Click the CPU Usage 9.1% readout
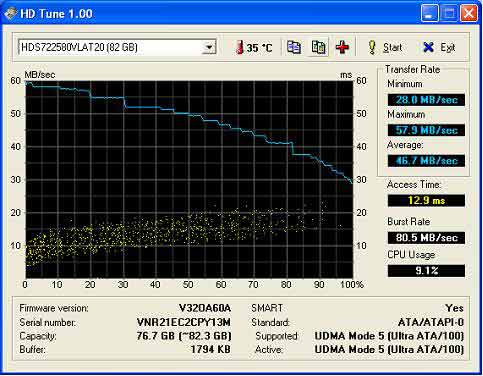 click(426, 270)
